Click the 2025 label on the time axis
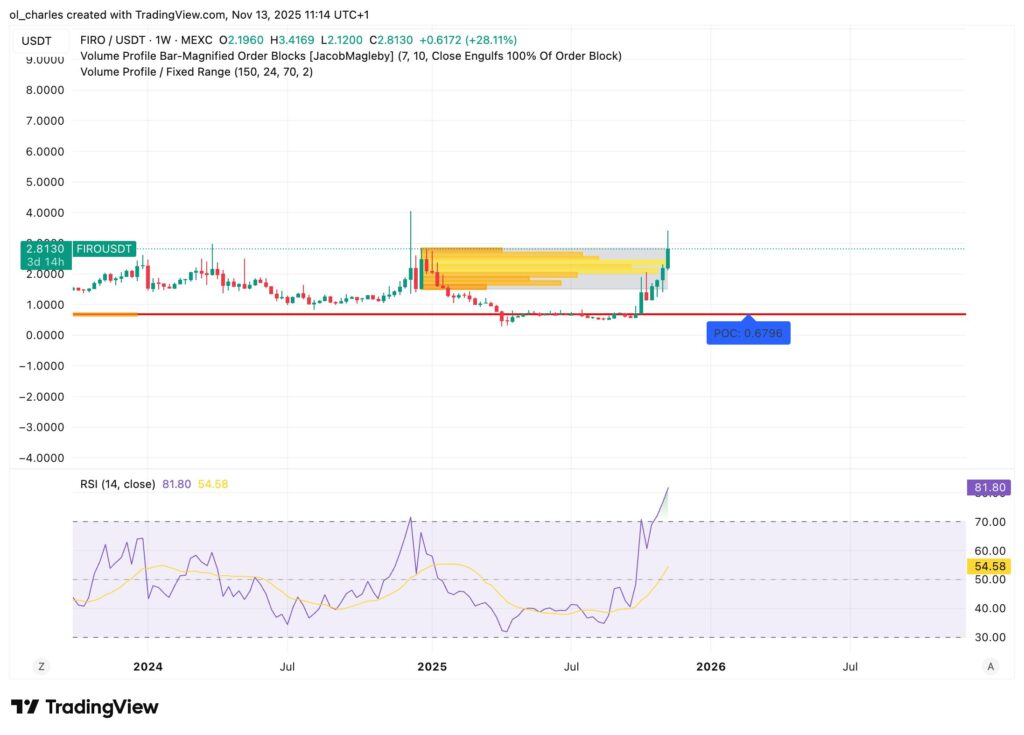Viewport: 1024px width, 735px height. point(432,666)
